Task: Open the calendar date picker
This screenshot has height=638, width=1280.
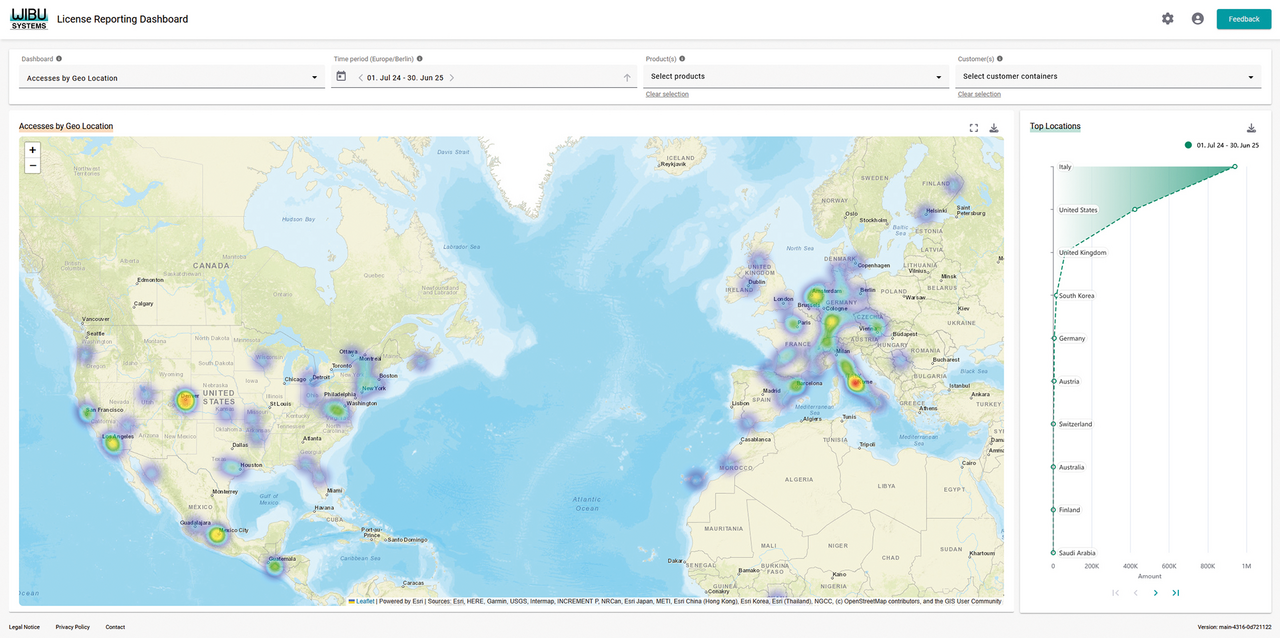Action: (340, 75)
